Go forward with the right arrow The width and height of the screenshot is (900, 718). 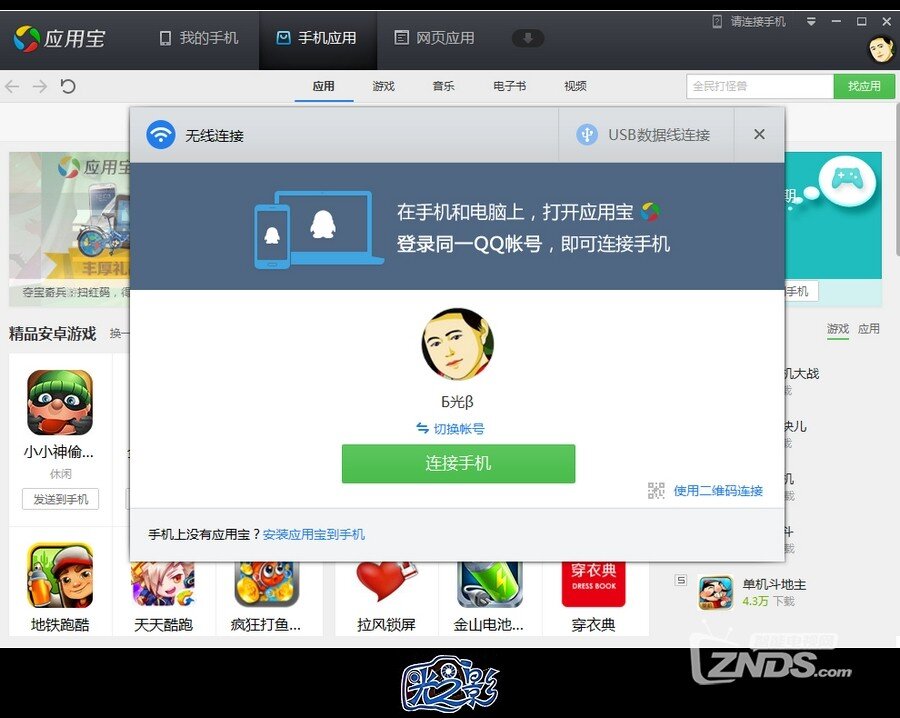tap(40, 87)
